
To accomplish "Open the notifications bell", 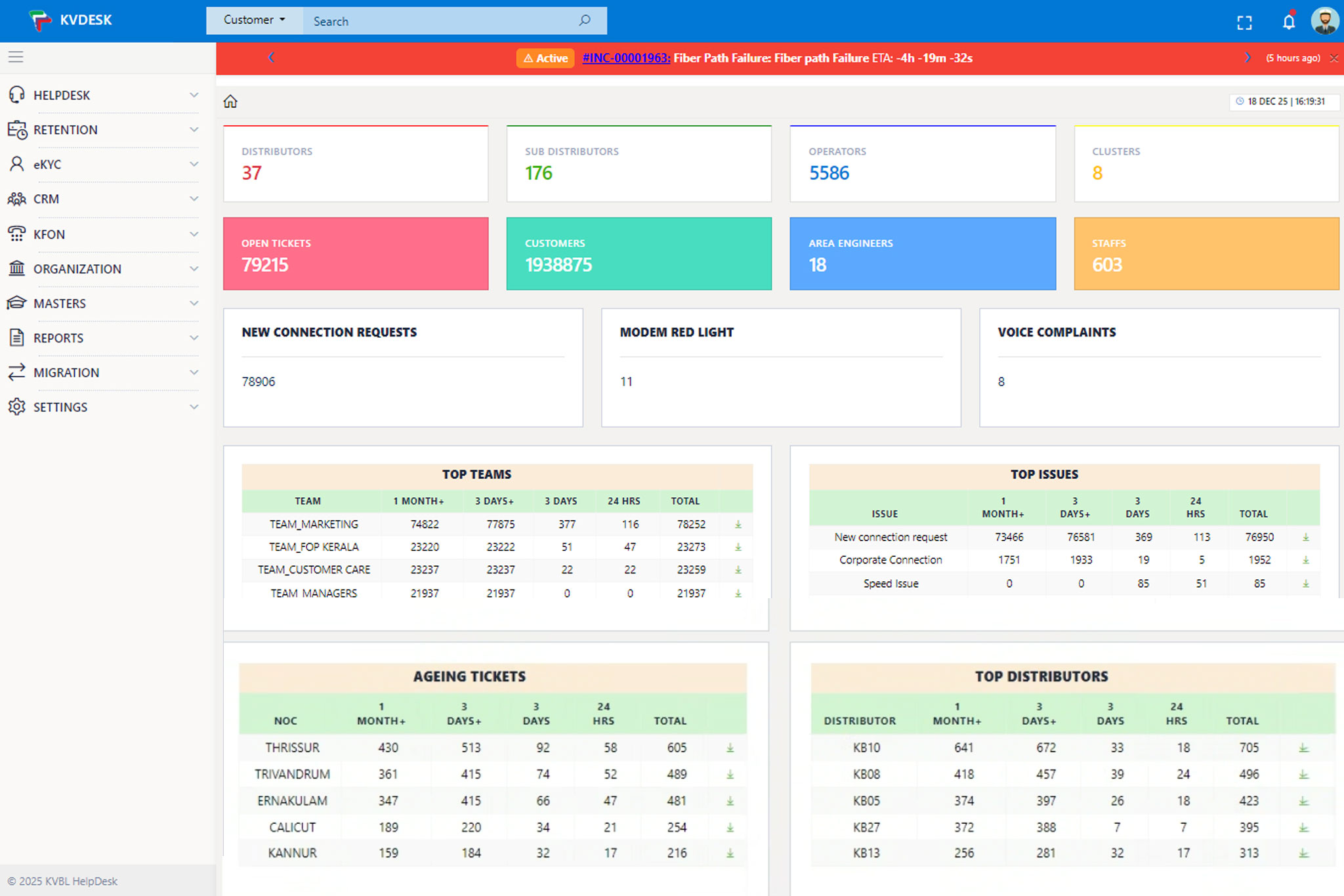I will point(1289,22).
